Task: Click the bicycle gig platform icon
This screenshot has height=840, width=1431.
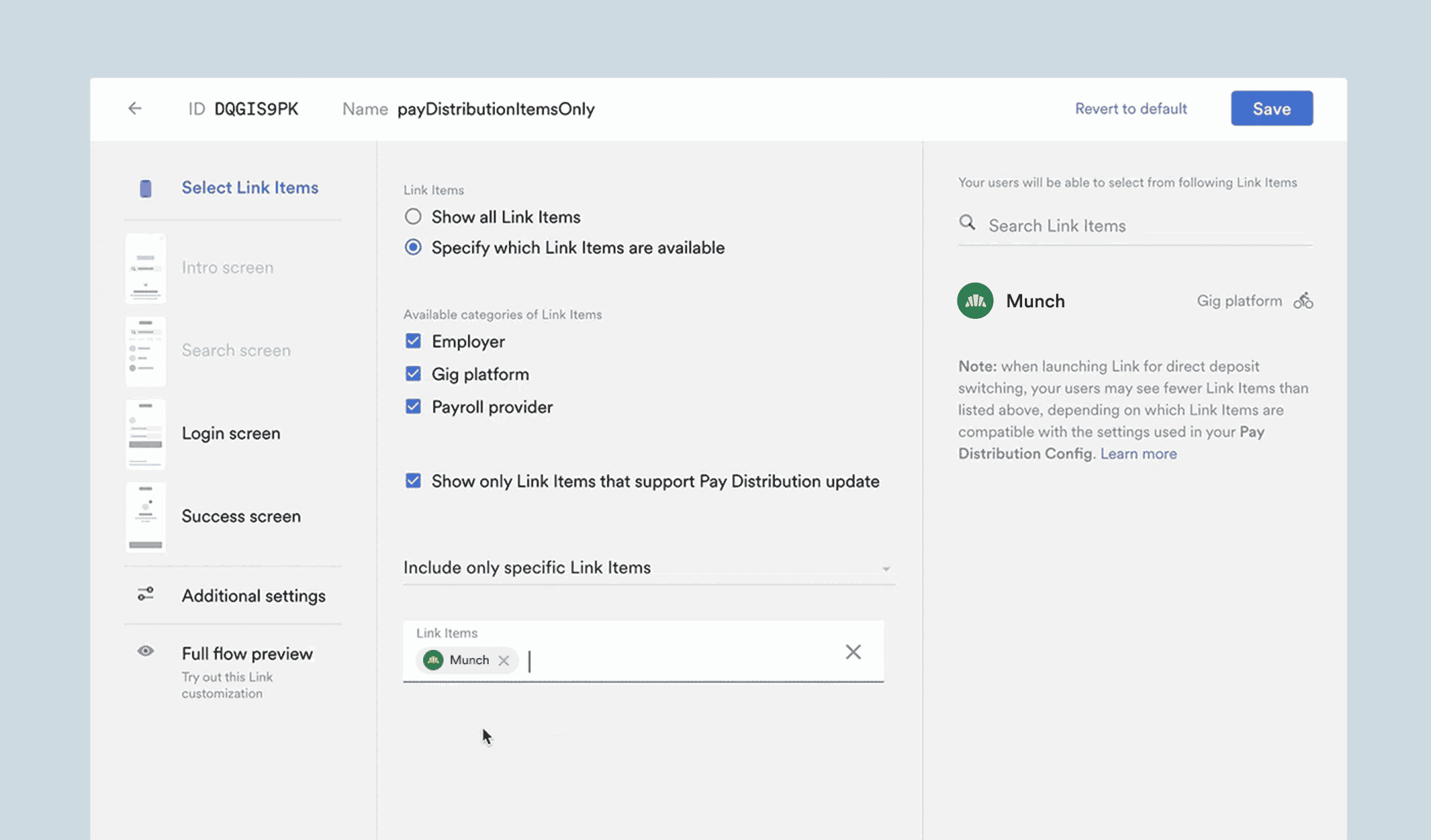Action: click(1303, 300)
